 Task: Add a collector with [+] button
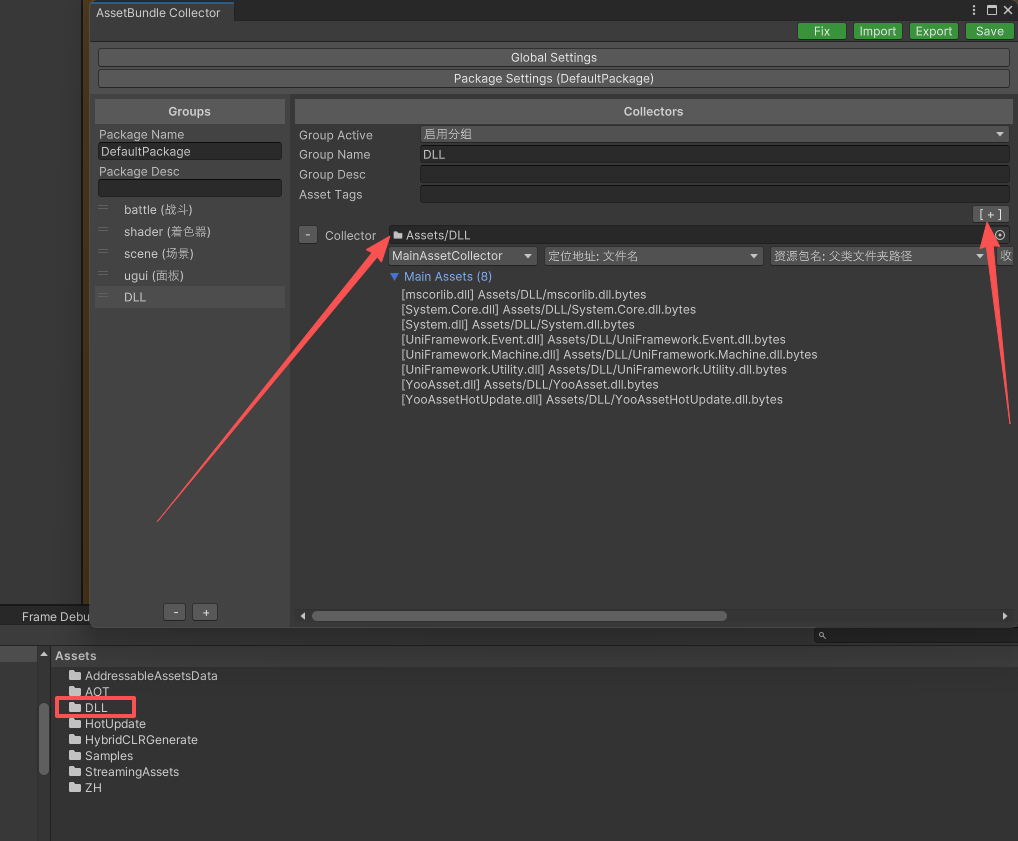click(x=990, y=214)
